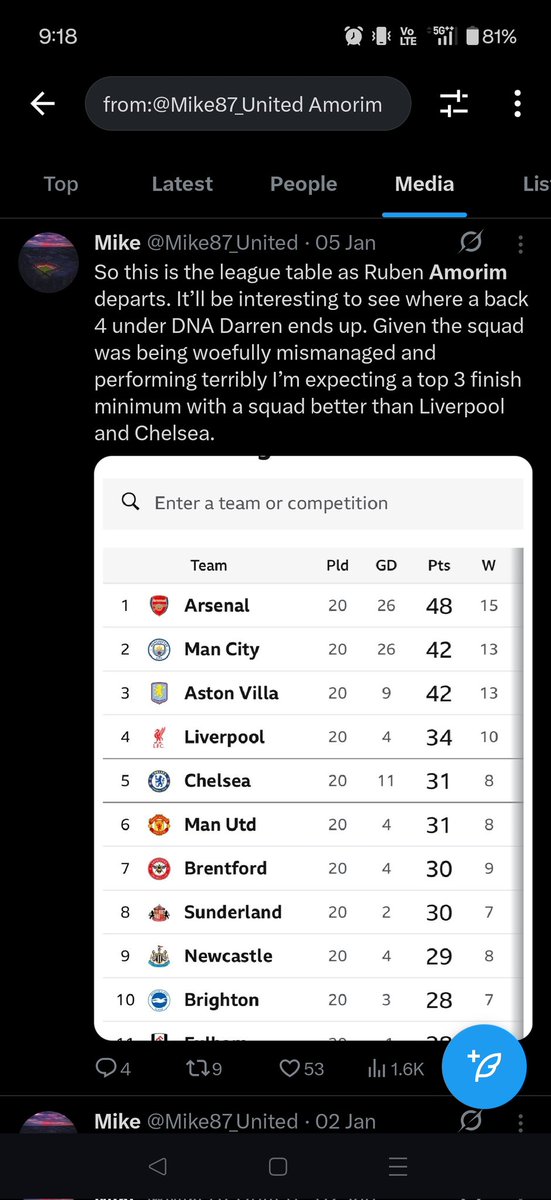Viewport: 551px width, 1200px height.
Task: Open Mike's profile picture avatar
Action: pyautogui.click(x=49, y=262)
